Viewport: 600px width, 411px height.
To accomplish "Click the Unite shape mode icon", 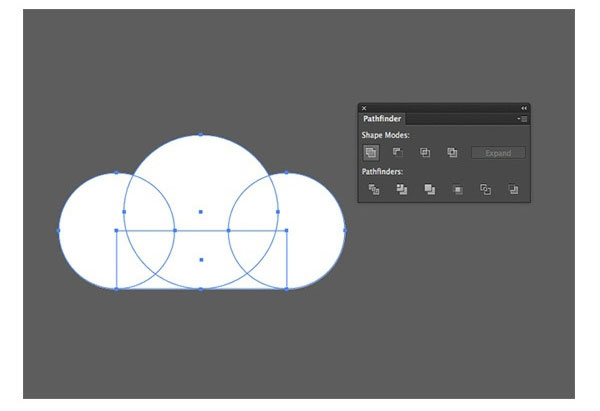I will (370, 153).
